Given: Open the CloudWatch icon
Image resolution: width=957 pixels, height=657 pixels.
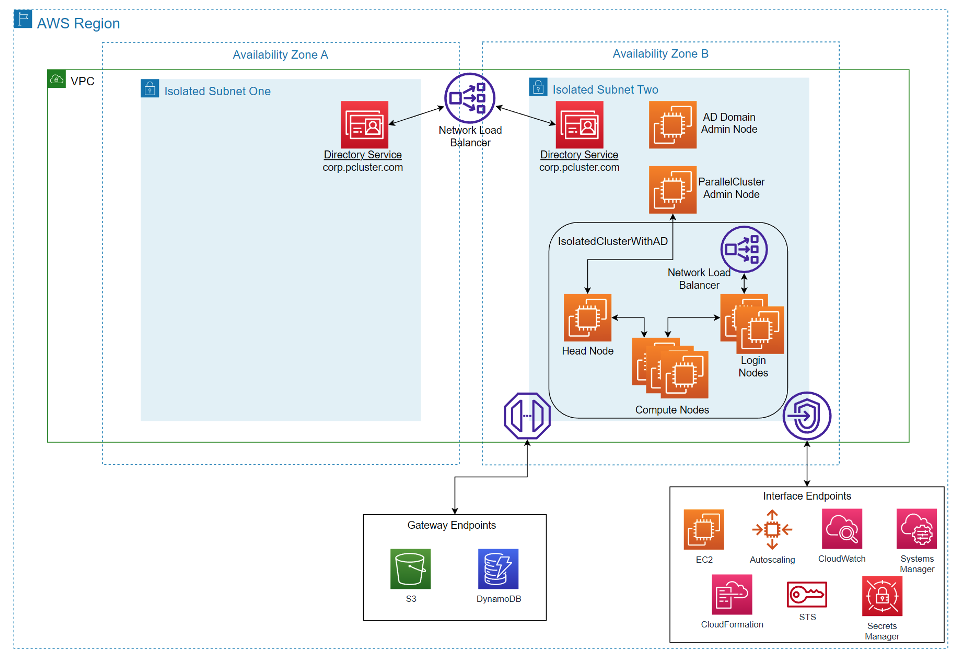Looking at the screenshot, I should [841, 529].
